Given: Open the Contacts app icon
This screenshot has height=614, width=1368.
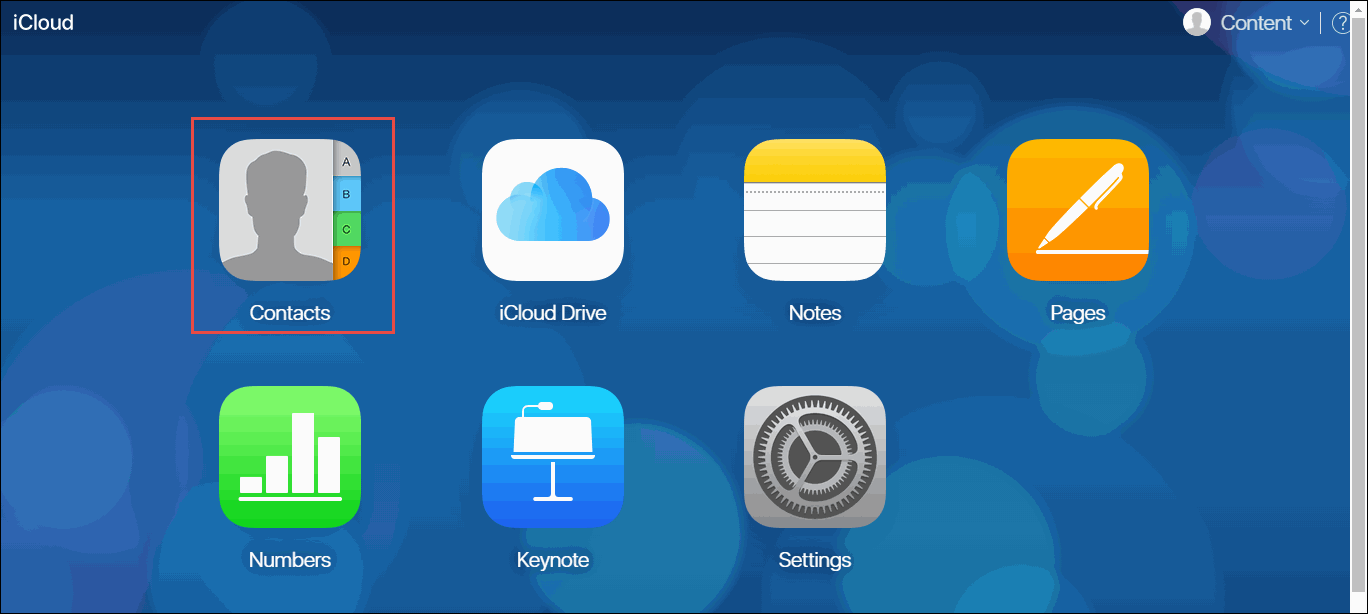Looking at the screenshot, I should tap(290, 210).
